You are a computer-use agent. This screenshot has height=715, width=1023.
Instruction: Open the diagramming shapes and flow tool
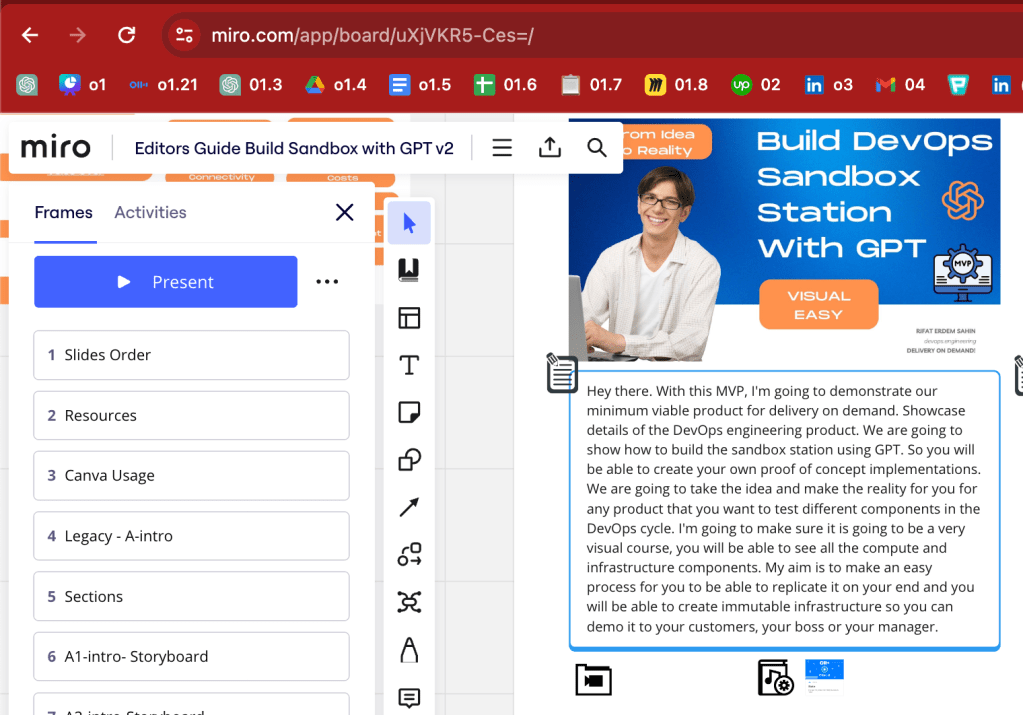pos(409,555)
